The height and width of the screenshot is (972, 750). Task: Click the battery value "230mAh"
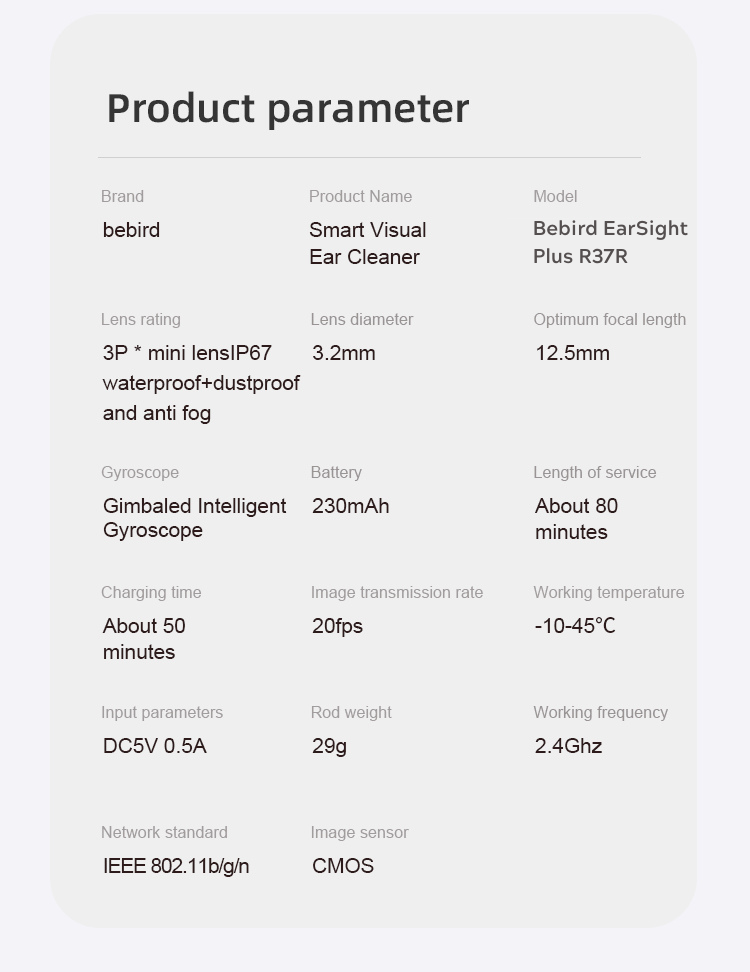point(350,506)
